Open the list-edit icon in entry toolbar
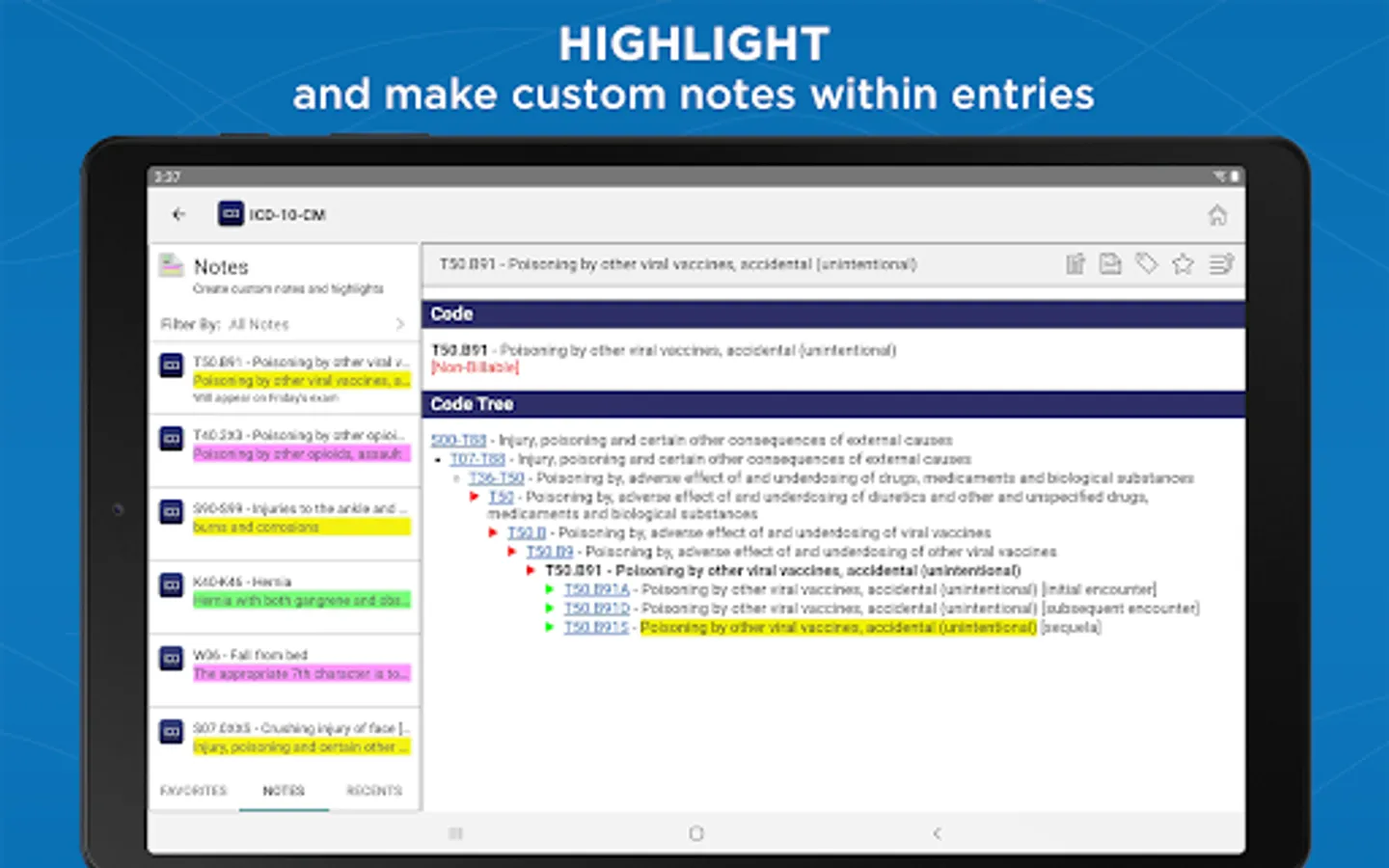The width and height of the screenshot is (1389, 868). pyautogui.click(x=1221, y=263)
